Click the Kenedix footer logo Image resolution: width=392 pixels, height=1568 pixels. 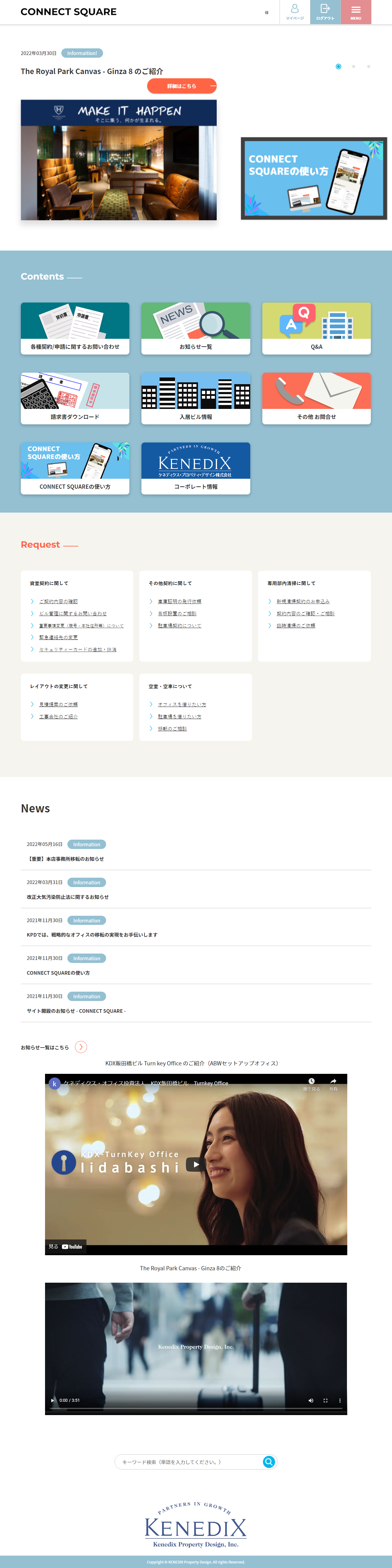pos(196,1525)
